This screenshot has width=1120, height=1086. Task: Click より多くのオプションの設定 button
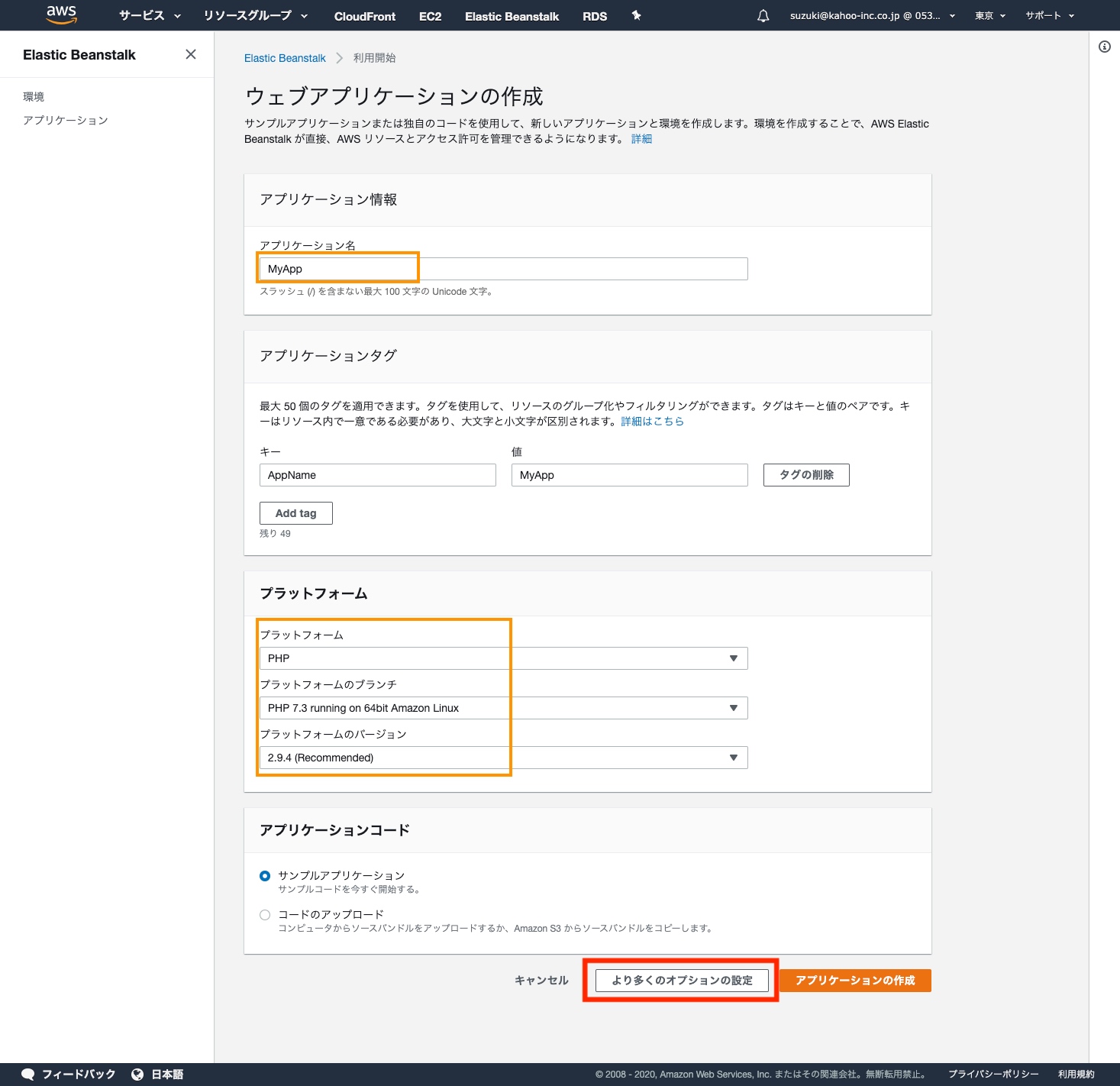[x=681, y=981]
